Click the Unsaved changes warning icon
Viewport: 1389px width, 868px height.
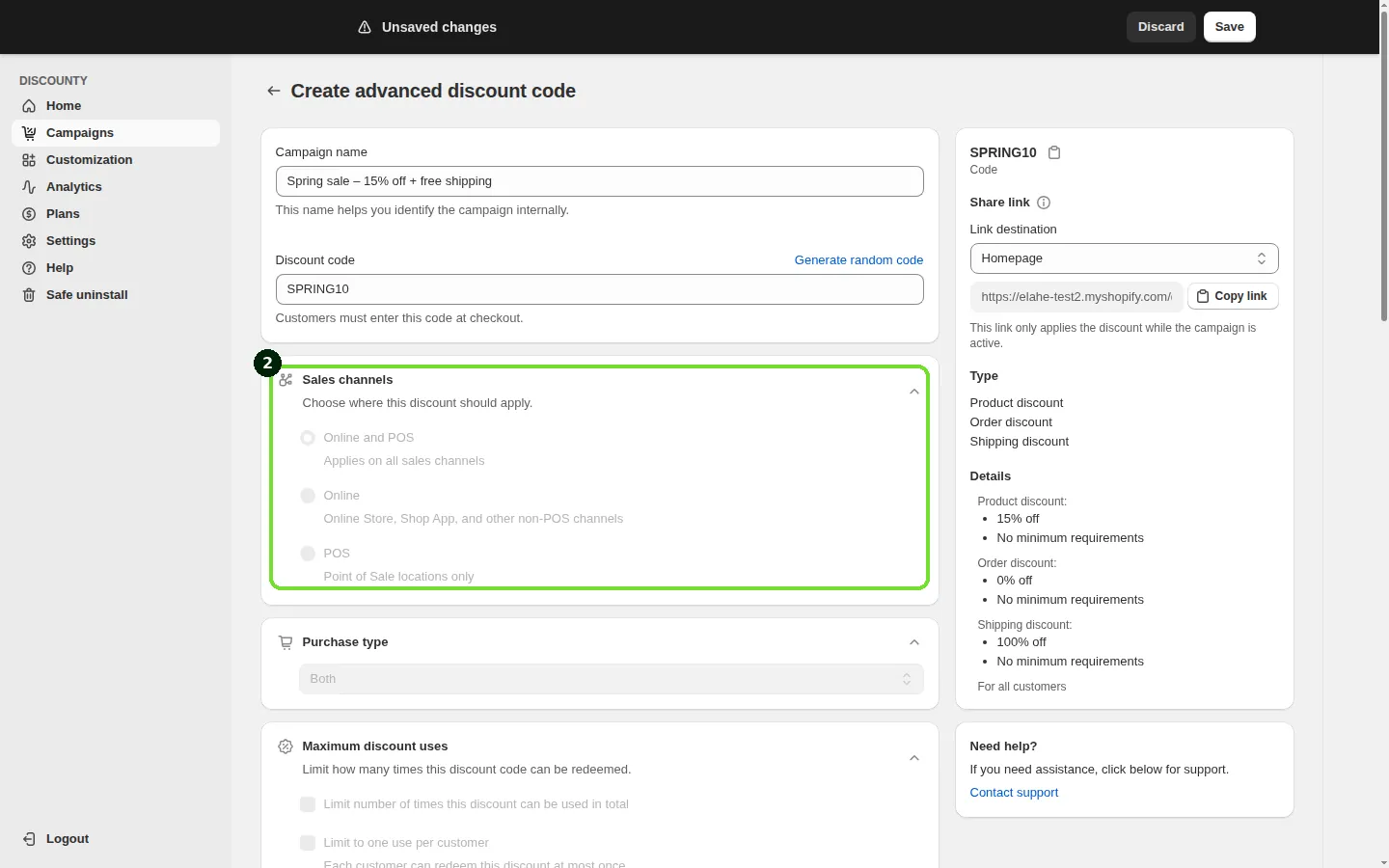coord(365,27)
